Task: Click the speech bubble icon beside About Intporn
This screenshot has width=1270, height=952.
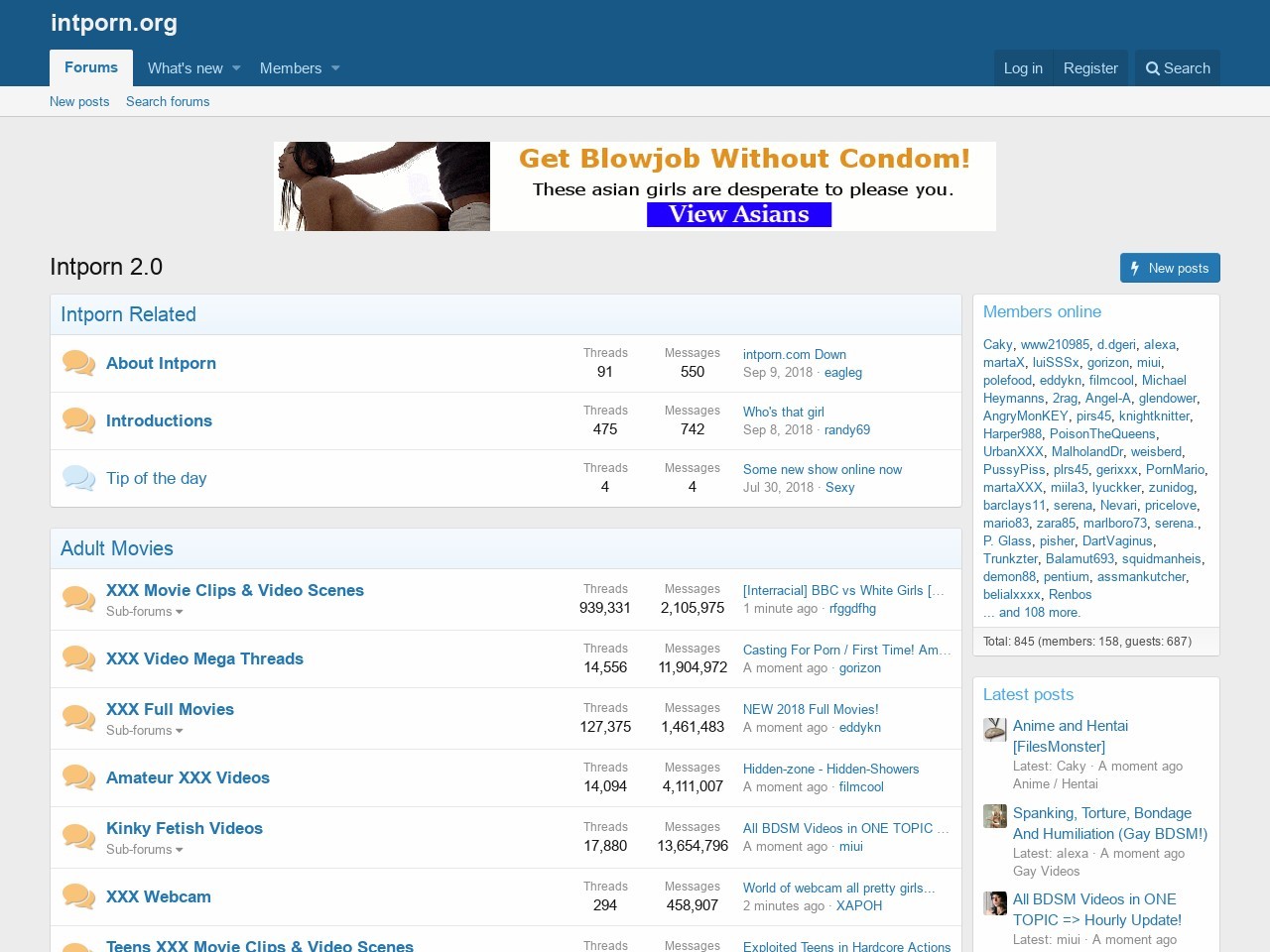Action: click(x=78, y=363)
